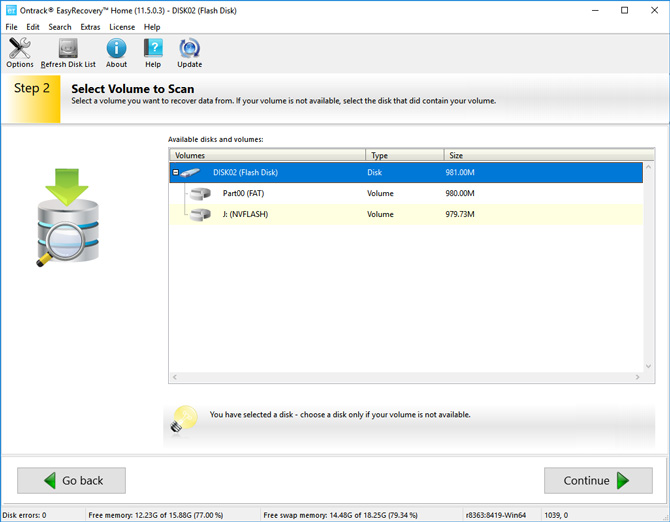
Task: Click the Part00 (FAT) volume icon
Action: pyautogui.click(x=200, y=194)
